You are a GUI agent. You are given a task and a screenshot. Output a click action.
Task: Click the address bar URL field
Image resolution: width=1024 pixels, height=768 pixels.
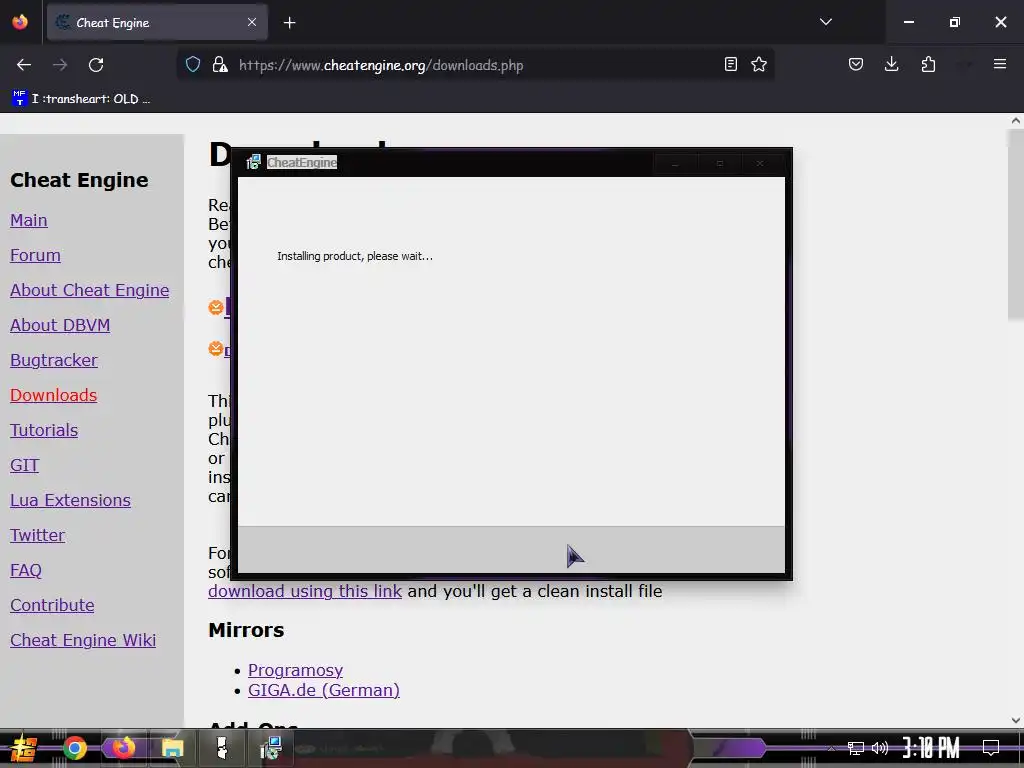(x=477, y=65)
